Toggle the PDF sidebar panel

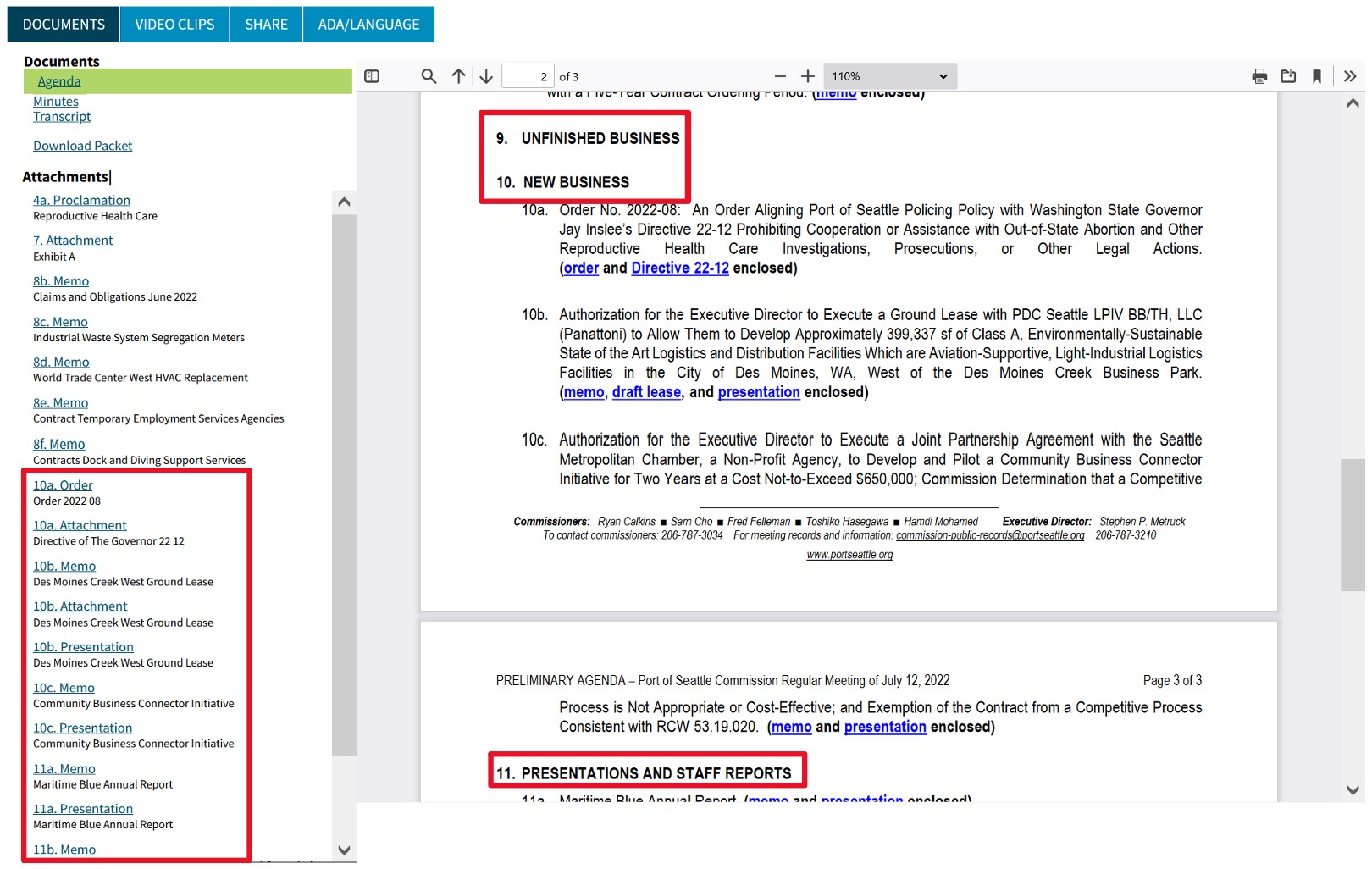tap(372, 76)
